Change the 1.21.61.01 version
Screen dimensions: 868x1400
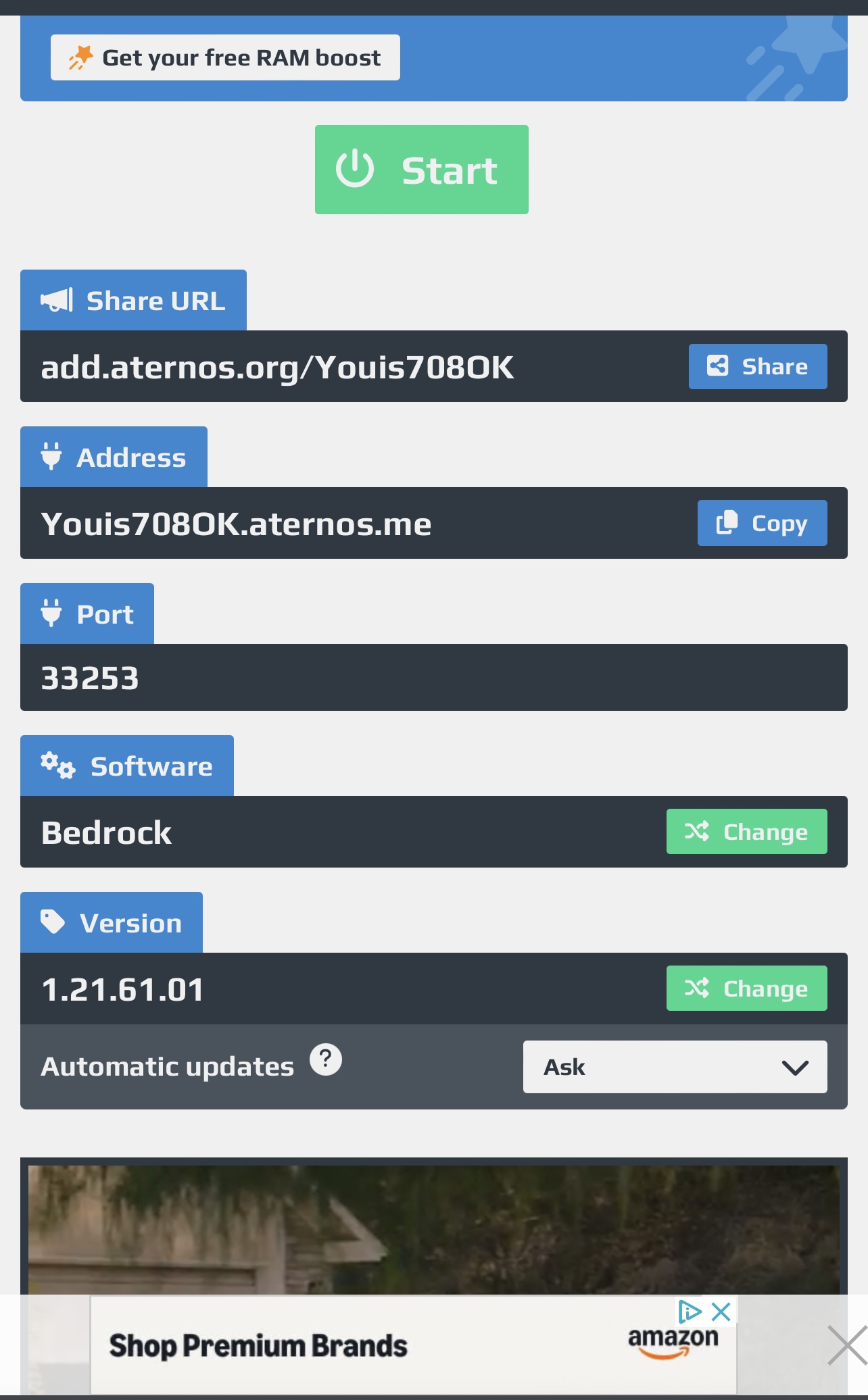746,989
